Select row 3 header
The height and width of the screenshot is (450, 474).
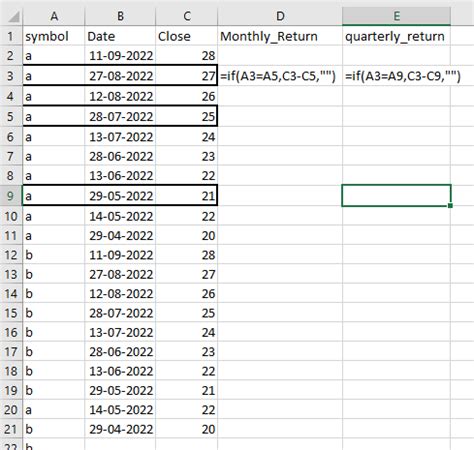pyautogui.click(x=11, y=76)
